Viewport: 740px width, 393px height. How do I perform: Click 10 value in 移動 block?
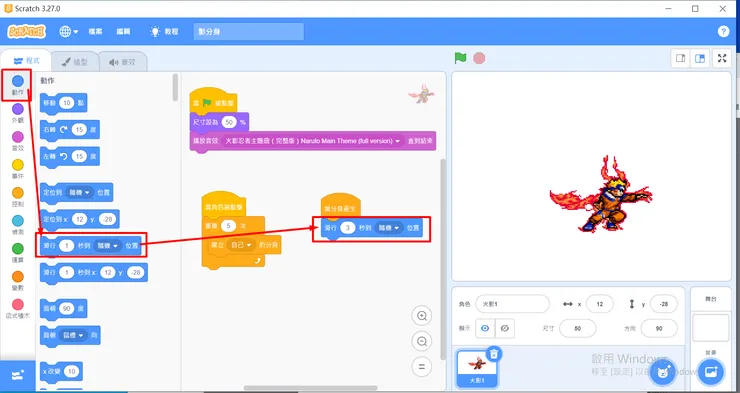67,103
